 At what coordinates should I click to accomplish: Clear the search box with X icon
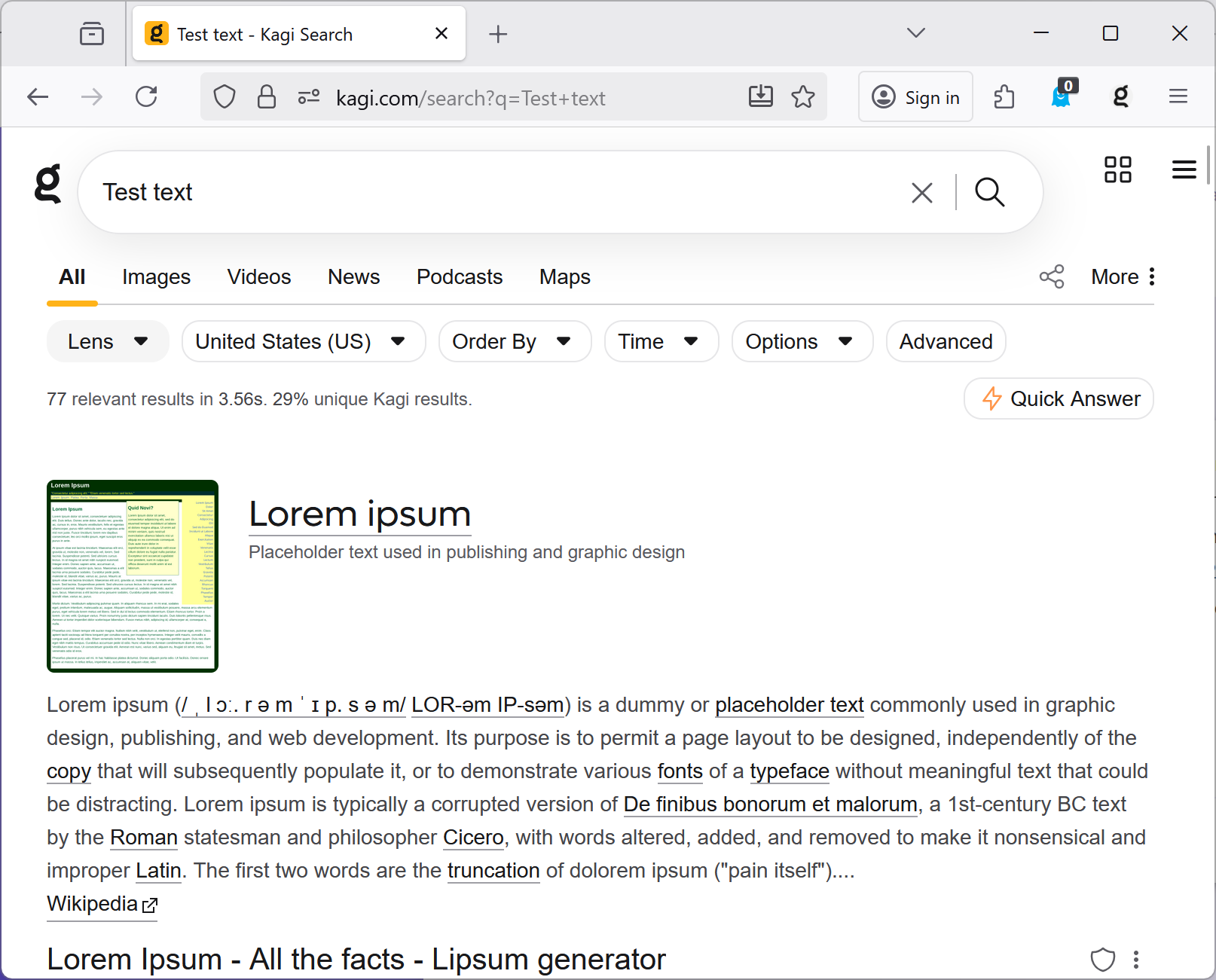tap(921, 193)
